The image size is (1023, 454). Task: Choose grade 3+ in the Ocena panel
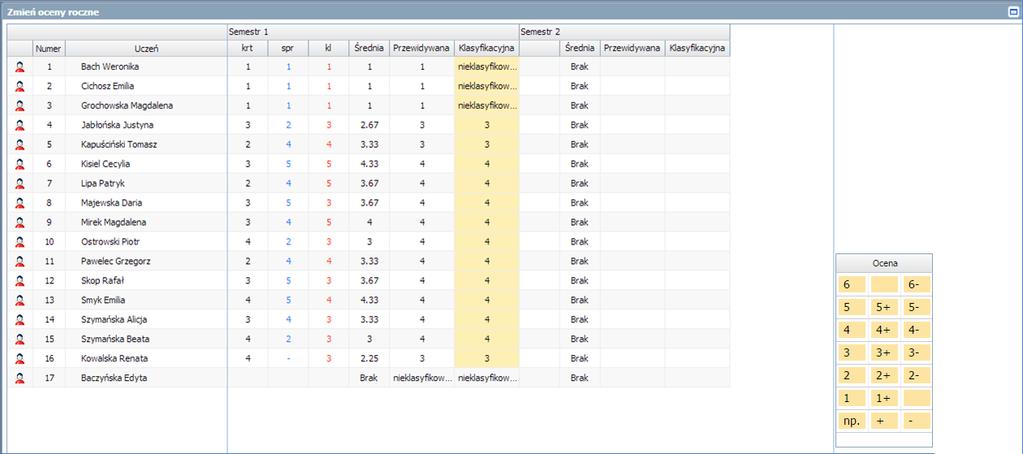[x=884, y=353]
